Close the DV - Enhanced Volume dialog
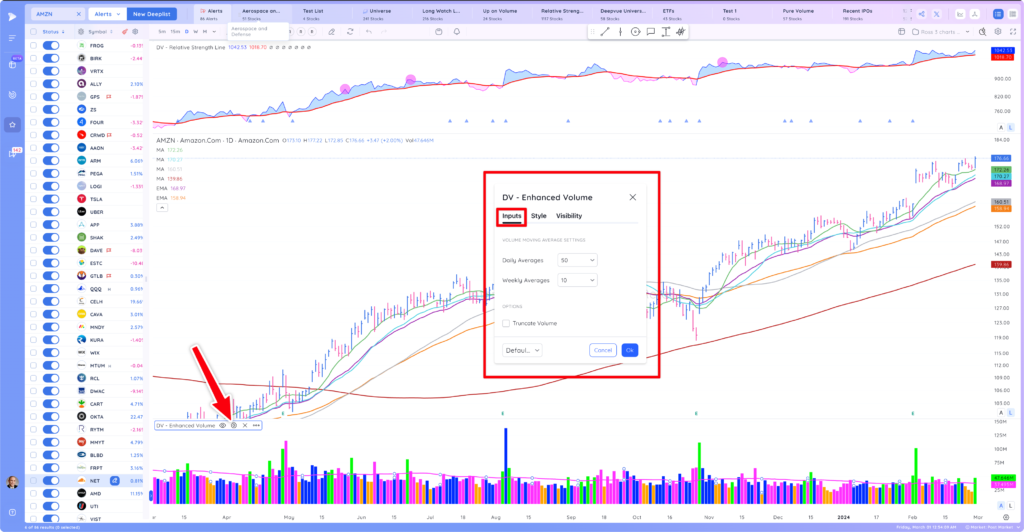This screenshot has width=1024, height=532. pos(632,197)
